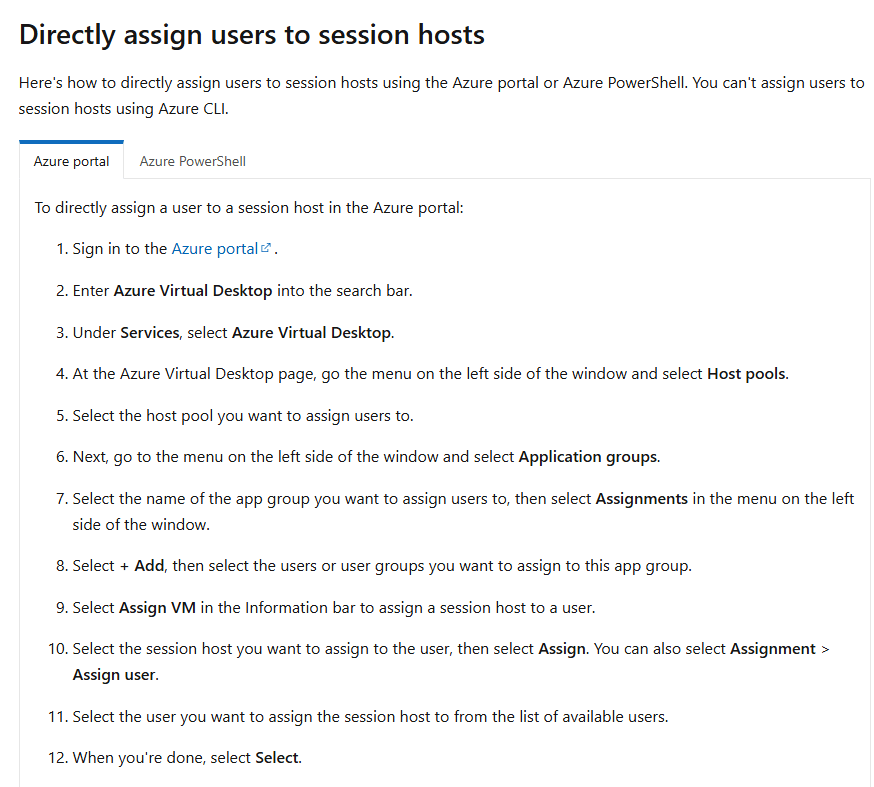Click the intro line 'To directly assign a user'
This screenshot has width=874, height=787.
tap(249, 208)
